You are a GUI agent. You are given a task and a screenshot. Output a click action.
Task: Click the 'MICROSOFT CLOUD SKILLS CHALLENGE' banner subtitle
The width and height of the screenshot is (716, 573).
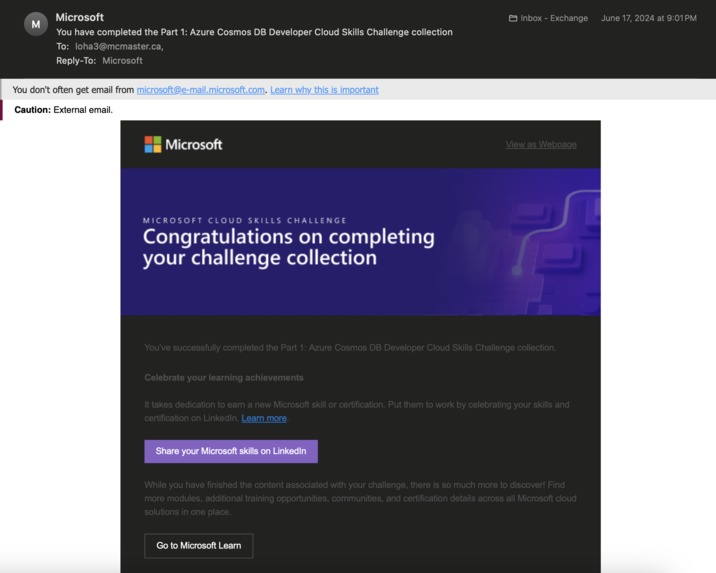245,221
